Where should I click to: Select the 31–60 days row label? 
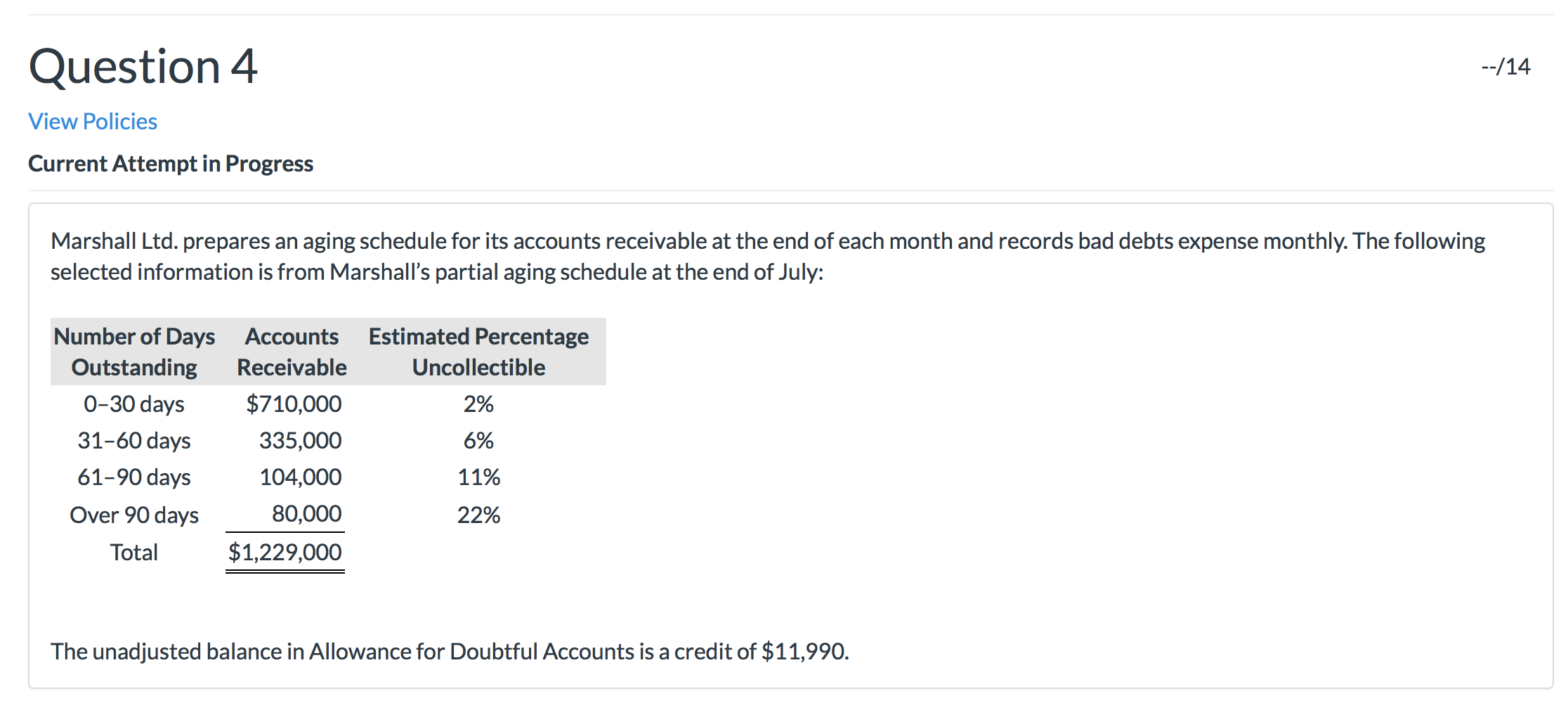pyautogui.click(x=134, y=441)
